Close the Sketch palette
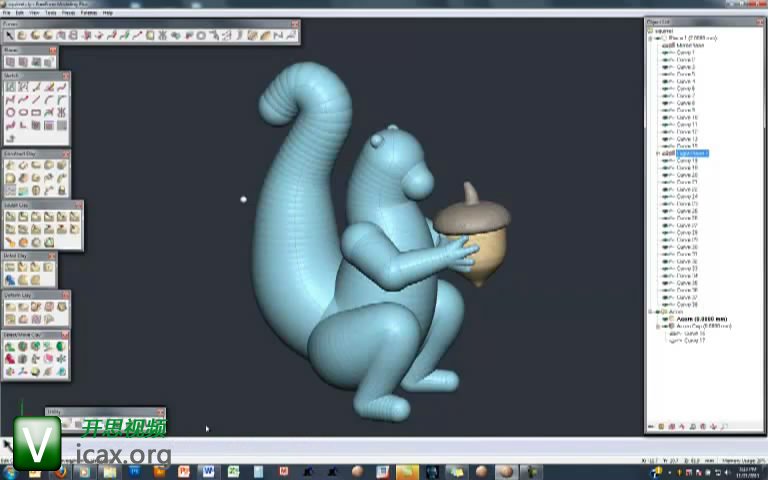Screen dimensions: 768x480 point(66,76)
